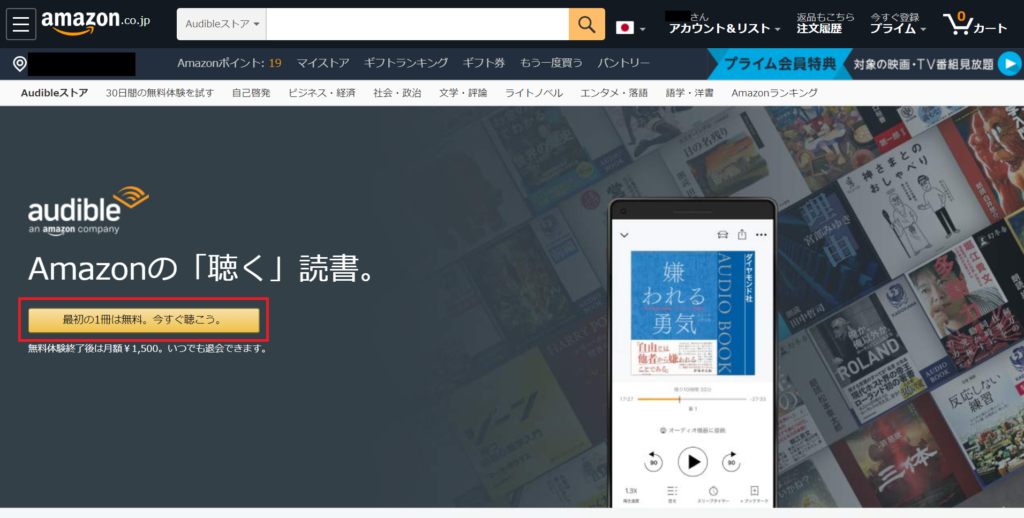Tap the car mode icon in phone
The image size is (1024, 518).
click(x=722, y=235)
